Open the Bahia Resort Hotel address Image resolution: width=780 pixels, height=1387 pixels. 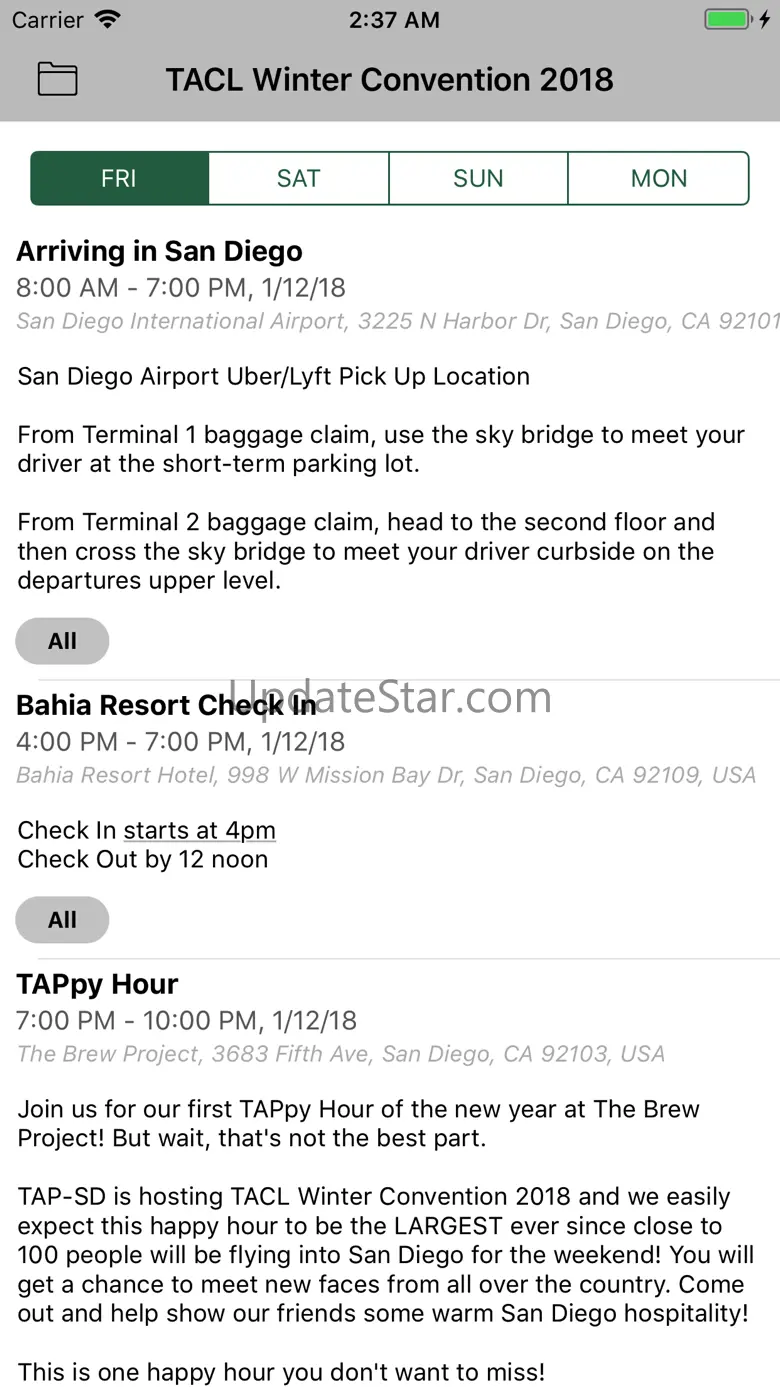click(x=386, y=775)
